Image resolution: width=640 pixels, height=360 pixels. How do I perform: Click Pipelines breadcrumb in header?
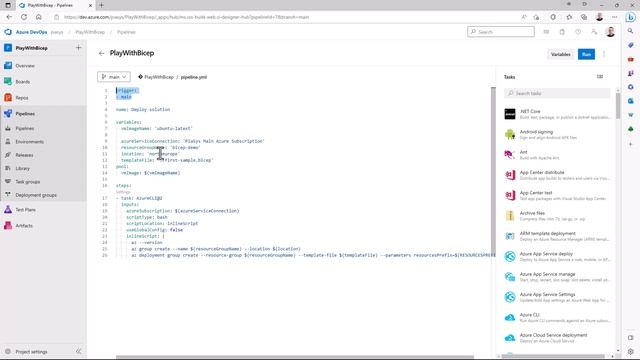(126, 32)
